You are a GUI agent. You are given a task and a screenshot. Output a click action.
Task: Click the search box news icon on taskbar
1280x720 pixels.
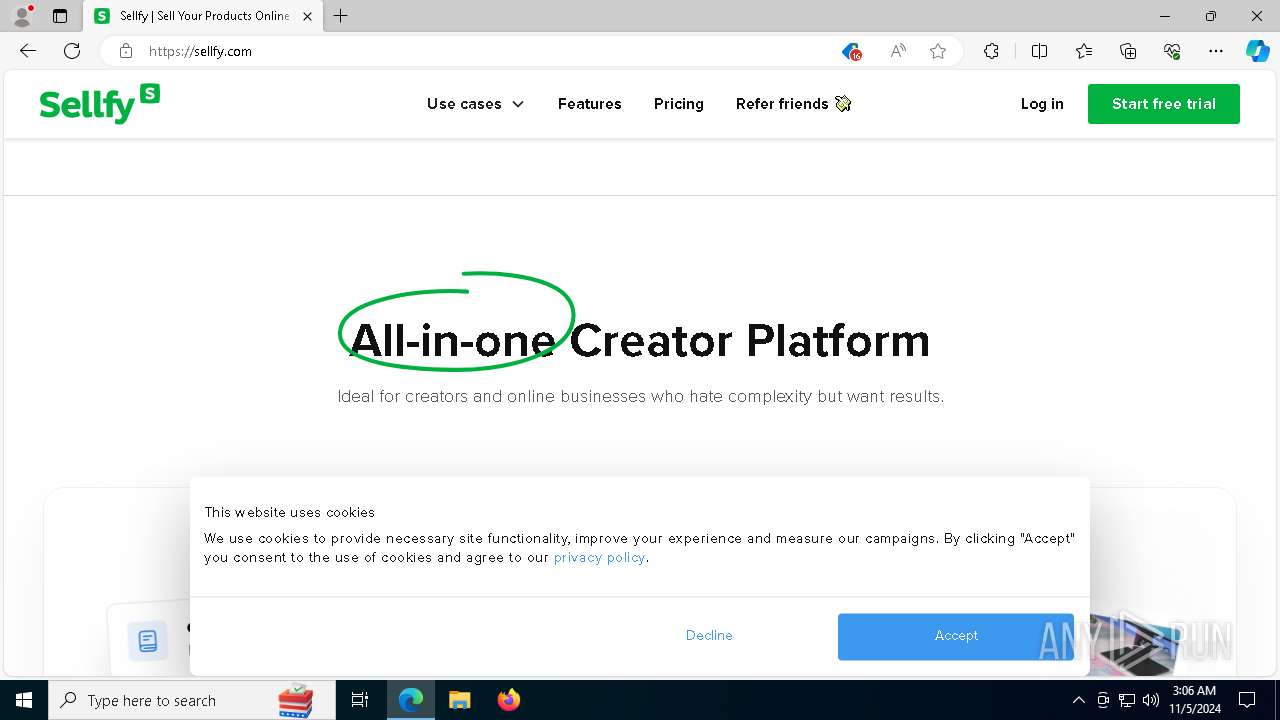coord(295,701)
